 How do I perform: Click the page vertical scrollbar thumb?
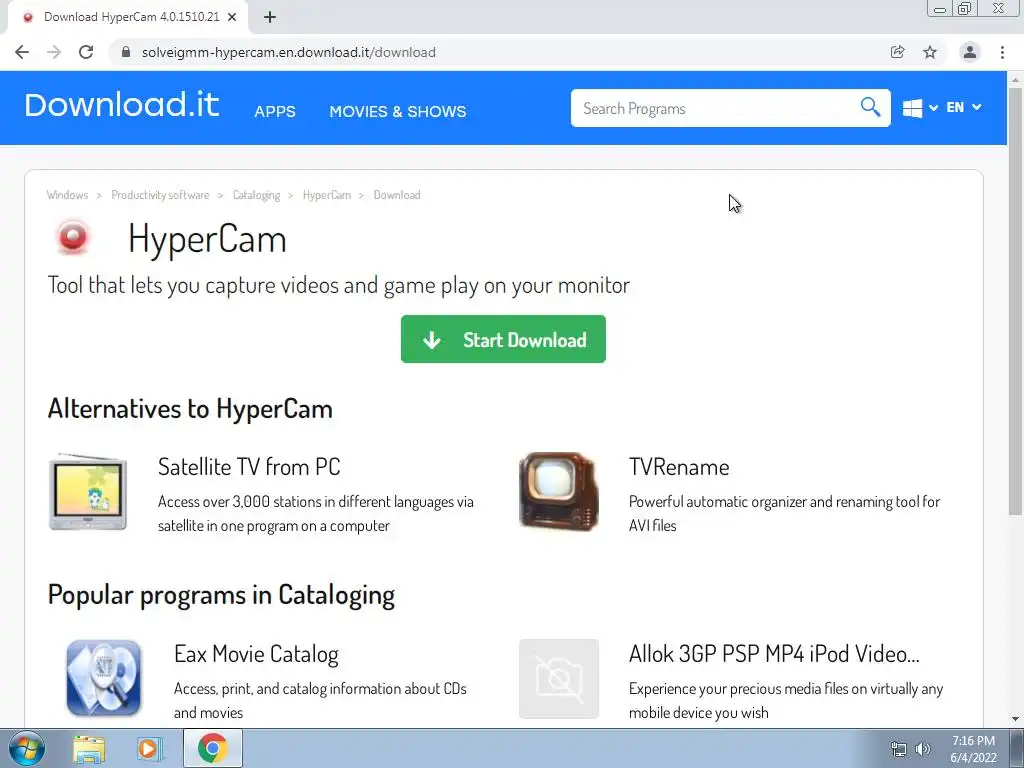pos(1015,300)
